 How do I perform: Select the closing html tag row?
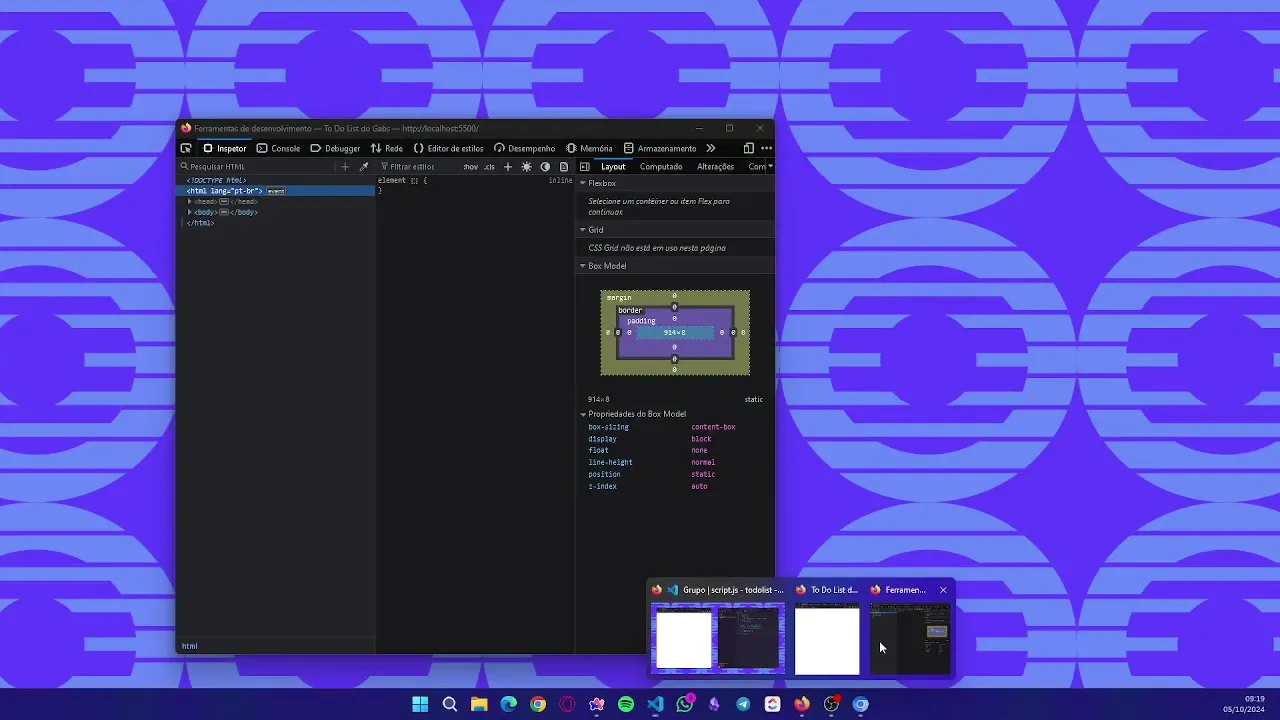(x=200, y=223)
